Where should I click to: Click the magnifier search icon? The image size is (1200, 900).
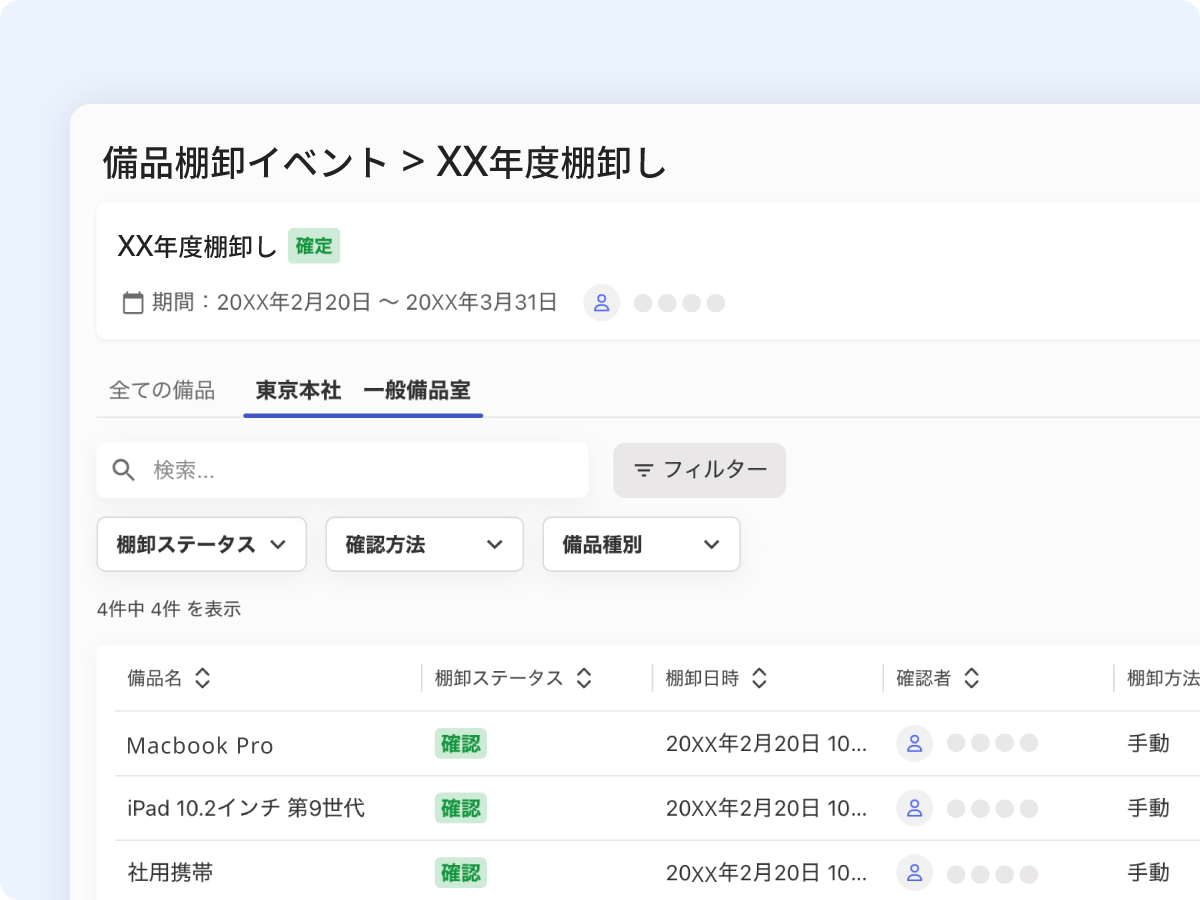124,470
